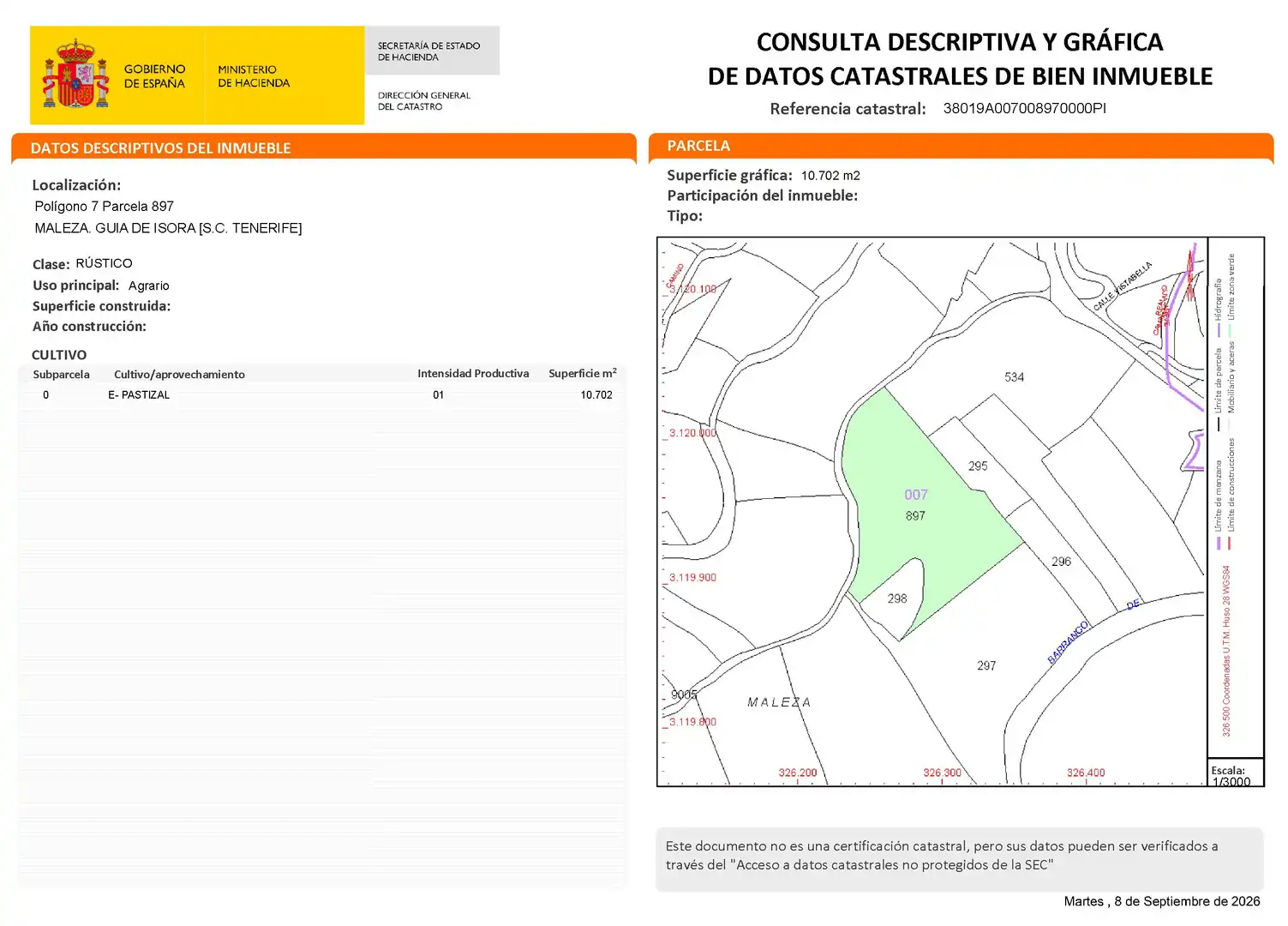
Task: Click the "CONSULTA DESCRIPTIVA Y GRÁFICA" title line
Action: point(960,42)
